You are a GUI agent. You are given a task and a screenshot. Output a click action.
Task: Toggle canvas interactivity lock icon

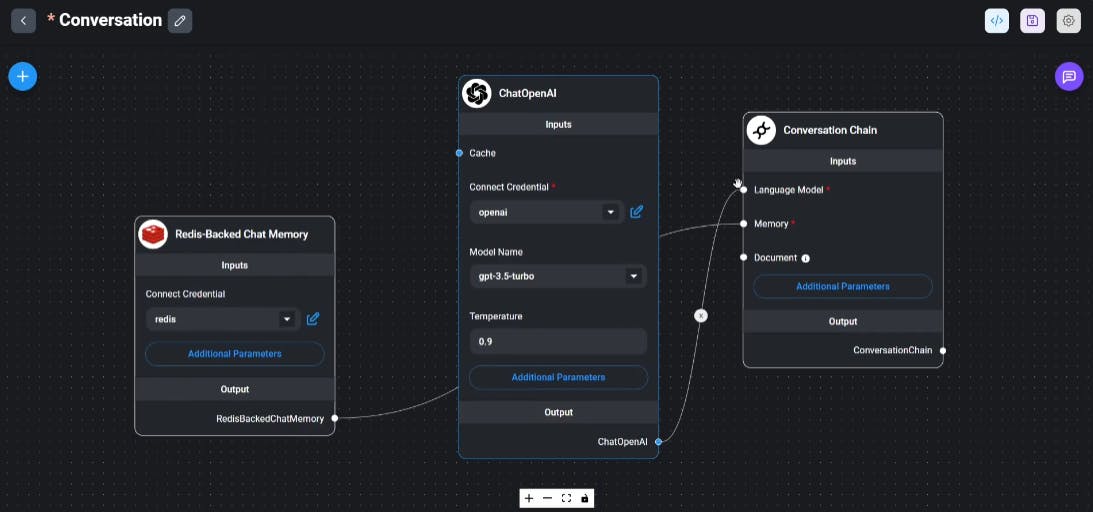click(x=585, y=498)
